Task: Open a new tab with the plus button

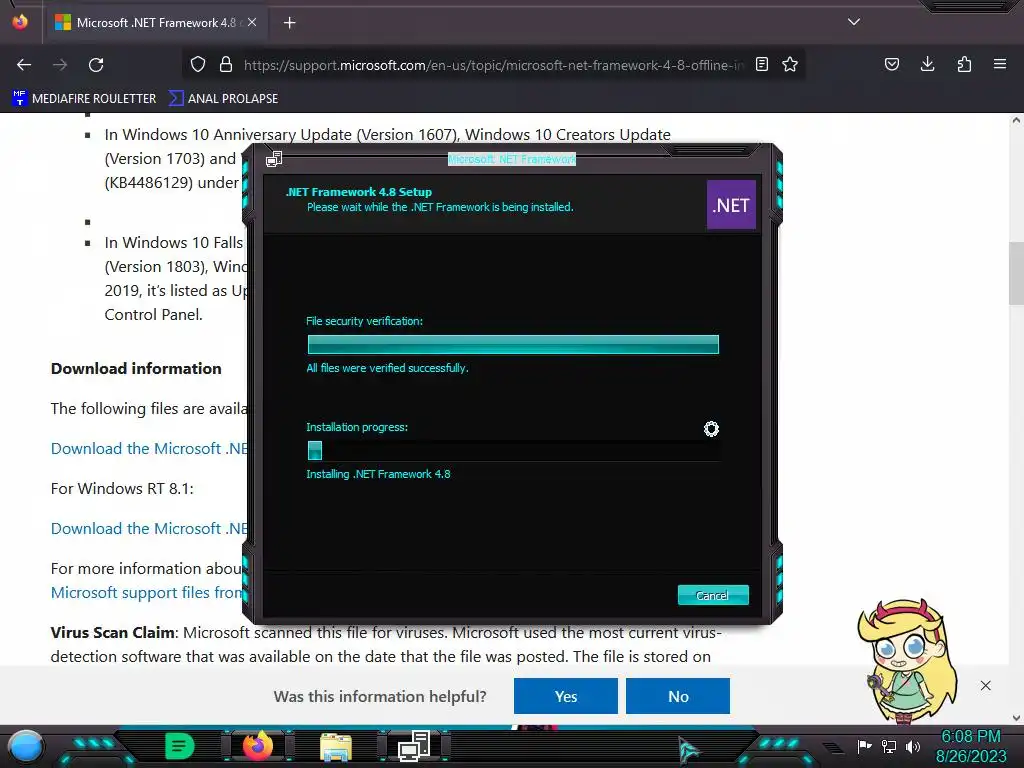Action: 290,23
